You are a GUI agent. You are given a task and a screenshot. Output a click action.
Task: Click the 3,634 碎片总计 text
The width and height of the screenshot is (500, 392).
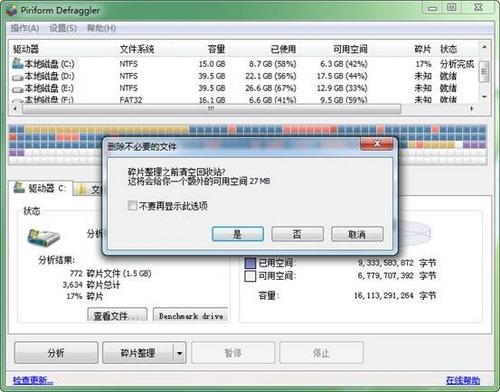(91, 285)
